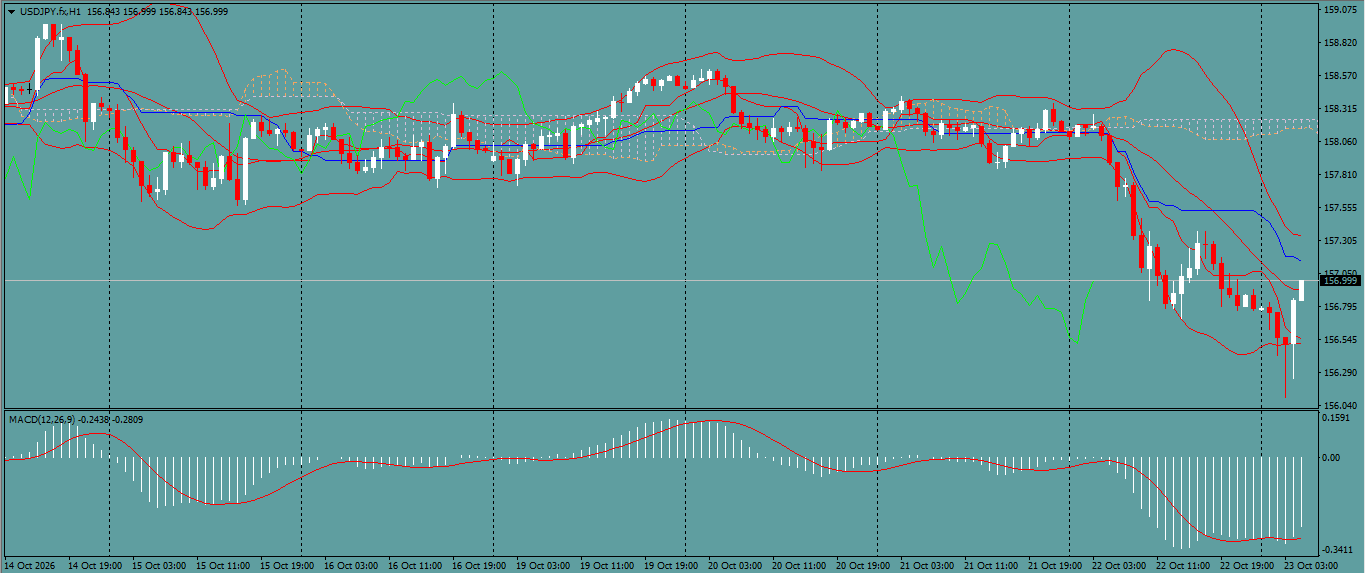This screenshot has width=1365, height=573.
Task: Click the 14 Oct 2026 date label
Action: click(30, 565)
